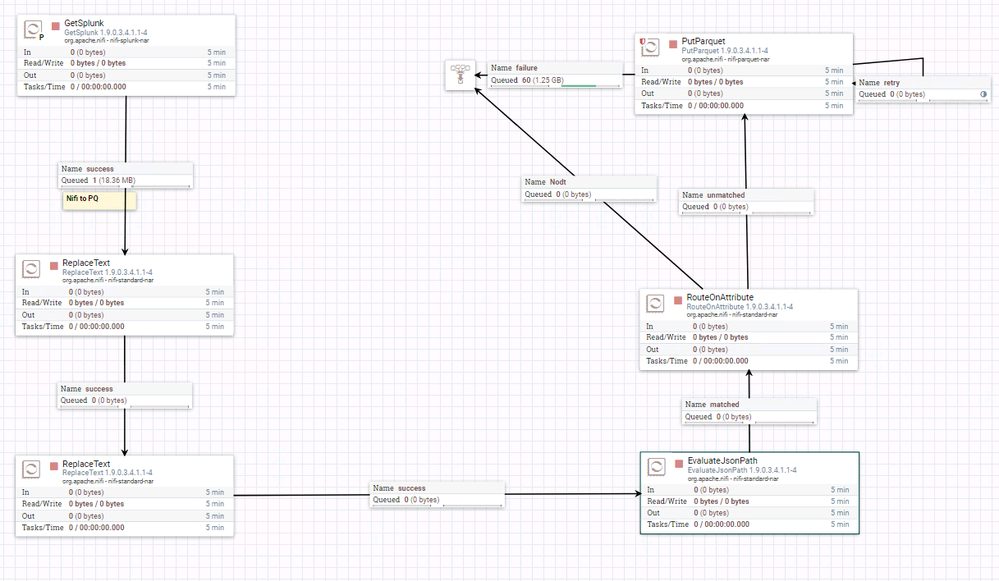999x581 pixels.
Task: Click the red warning indicator on PutParquet
Action: coord(641,42)
